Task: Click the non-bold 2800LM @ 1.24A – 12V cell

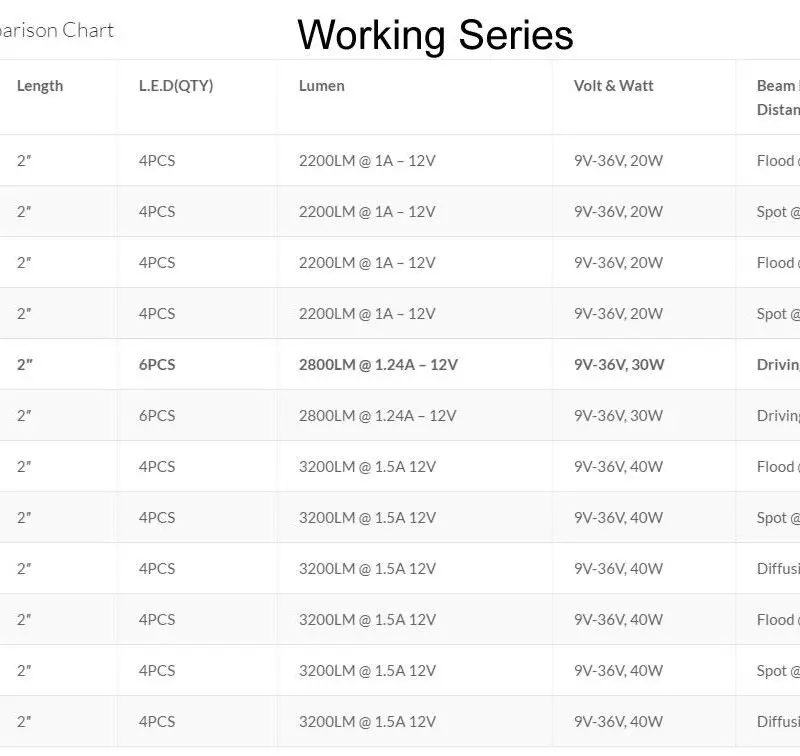Action: click(378, 416)
